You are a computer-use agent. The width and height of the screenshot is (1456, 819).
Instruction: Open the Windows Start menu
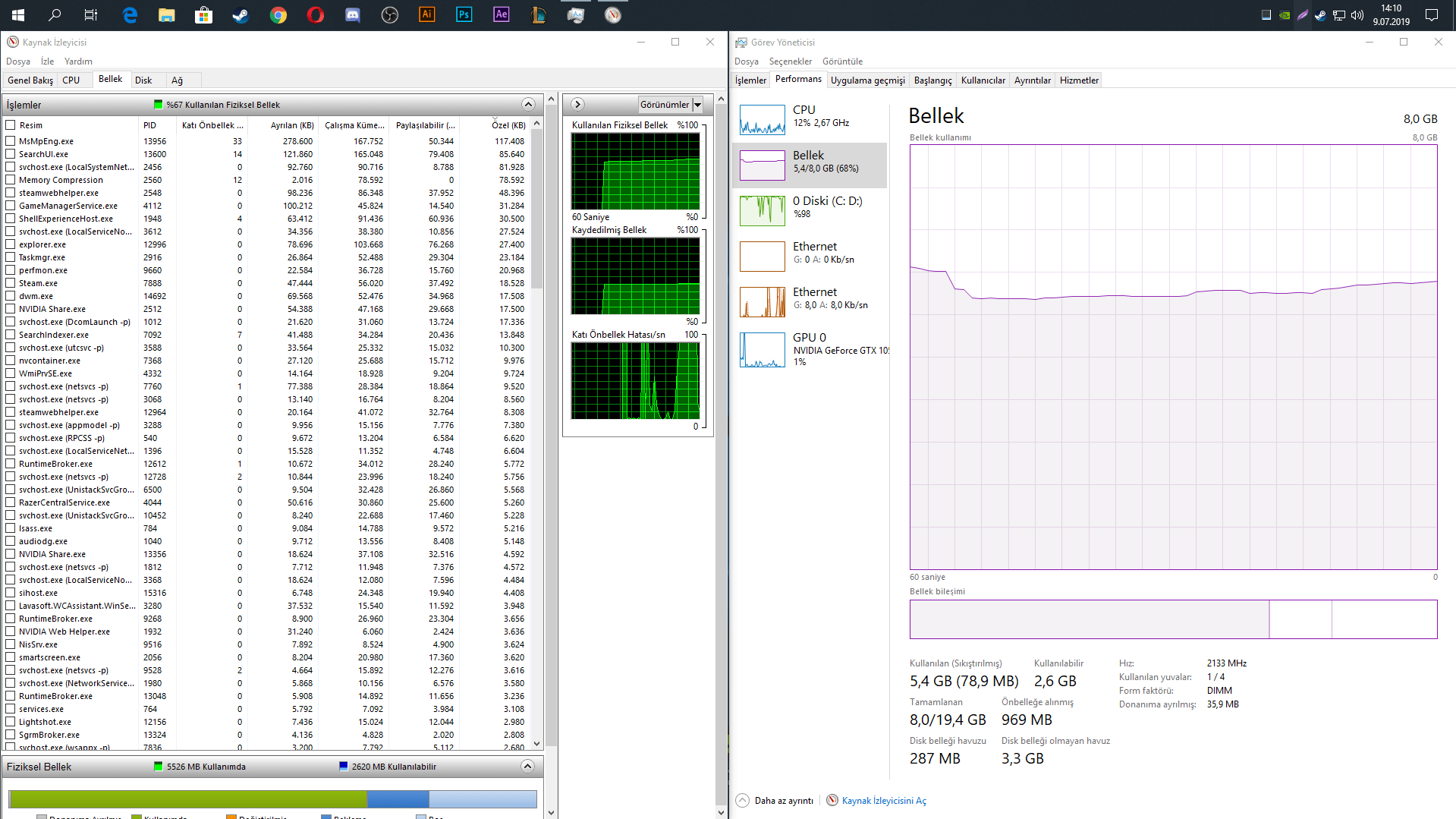18,15
